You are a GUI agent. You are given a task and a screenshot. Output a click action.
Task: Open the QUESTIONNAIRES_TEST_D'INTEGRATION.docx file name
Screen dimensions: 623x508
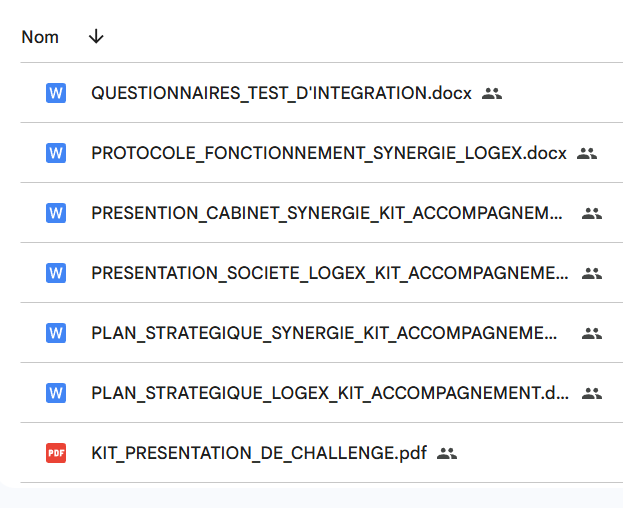coord(281,93)
